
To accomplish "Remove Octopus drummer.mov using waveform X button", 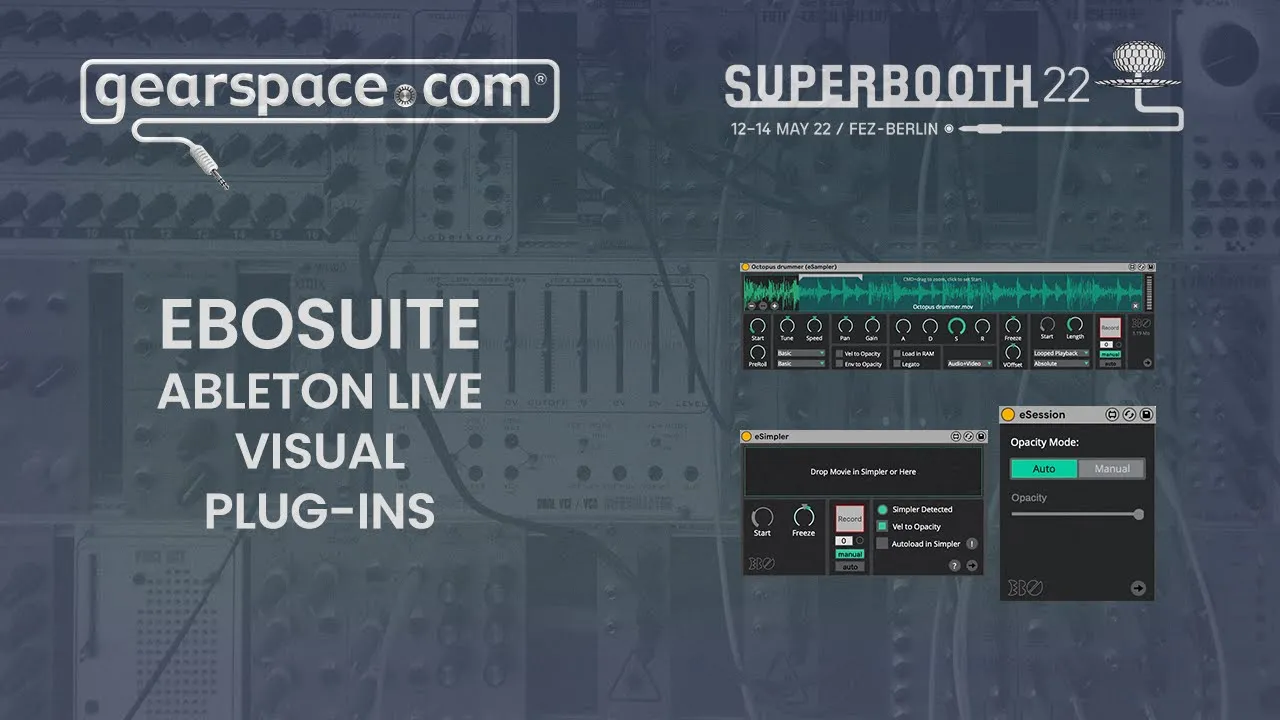I will coord(1135,306).
